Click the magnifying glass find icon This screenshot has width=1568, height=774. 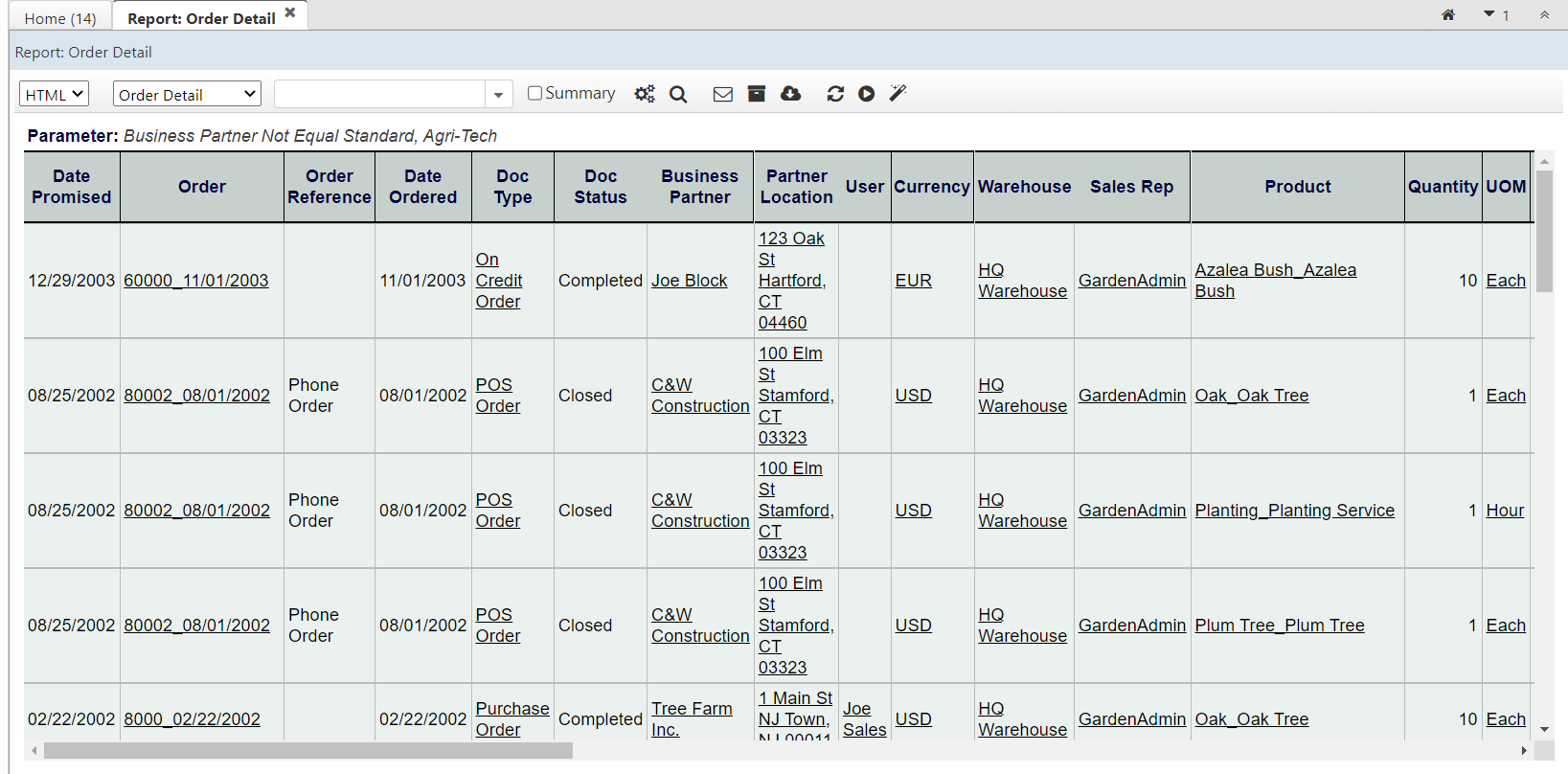[678, 94]
